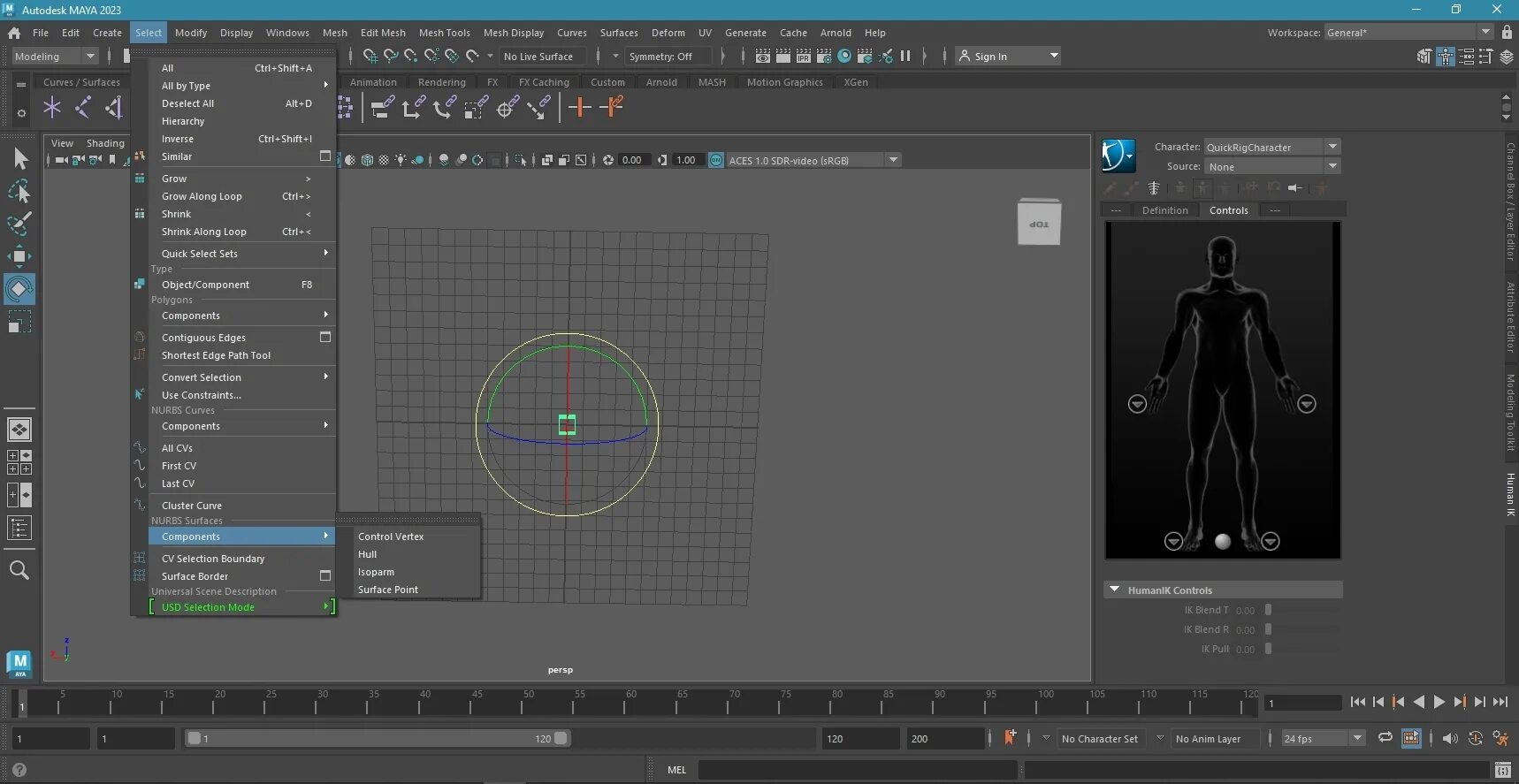
Task: Toggle audio speaker icon in range bar
Action: pos(1449,738)
